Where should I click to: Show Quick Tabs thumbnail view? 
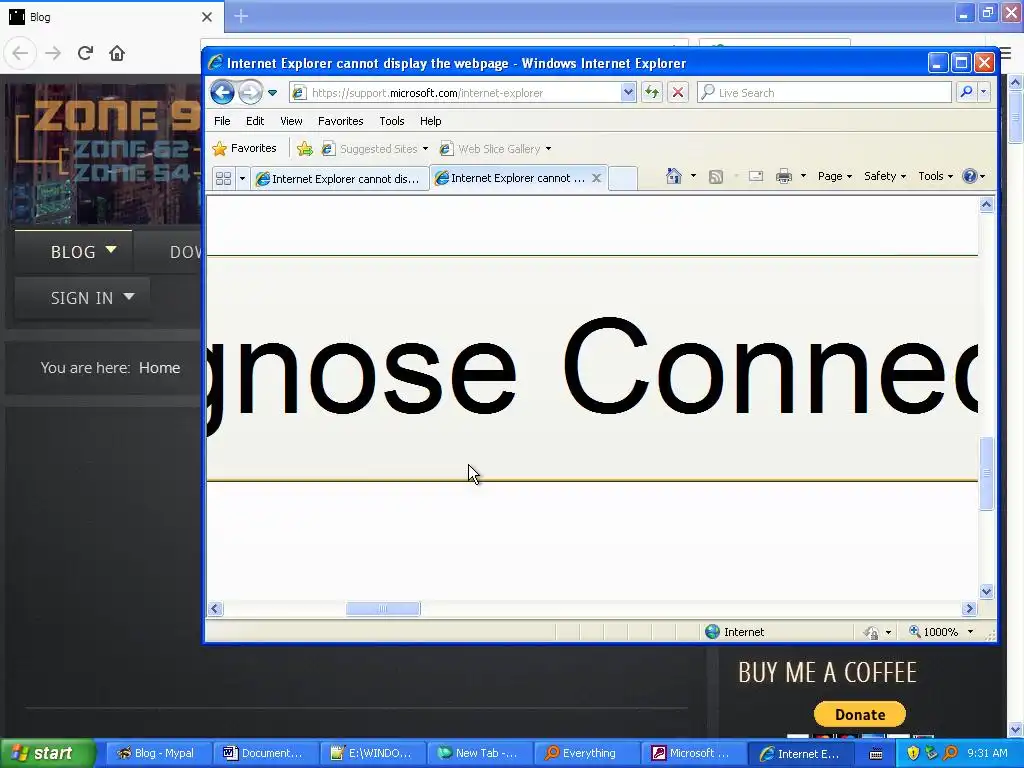click(x=223, y=178)
